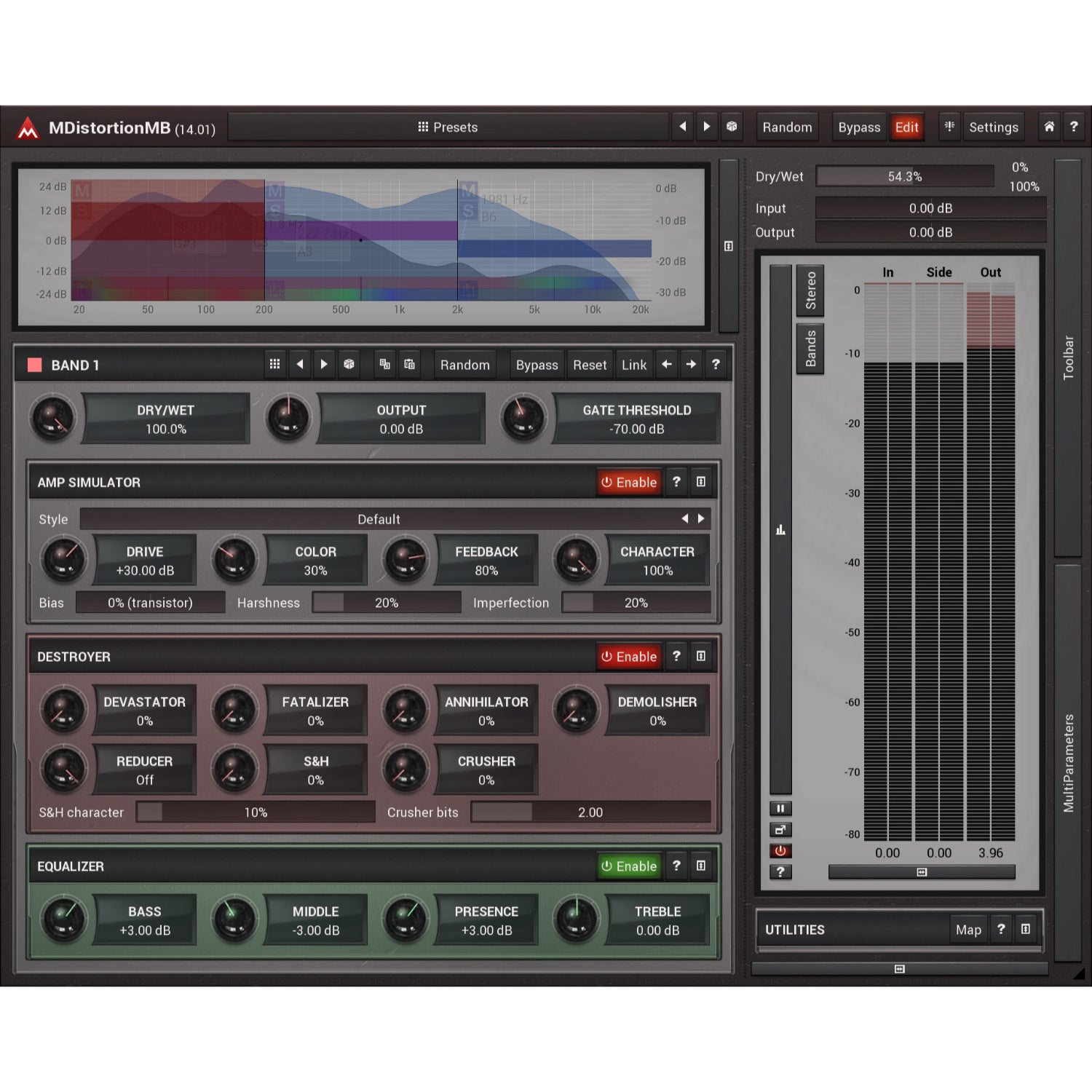The height and width of the screenshot is (1092, 1092).
Task: Open the Presets grid menu
Action: [448, 127]
